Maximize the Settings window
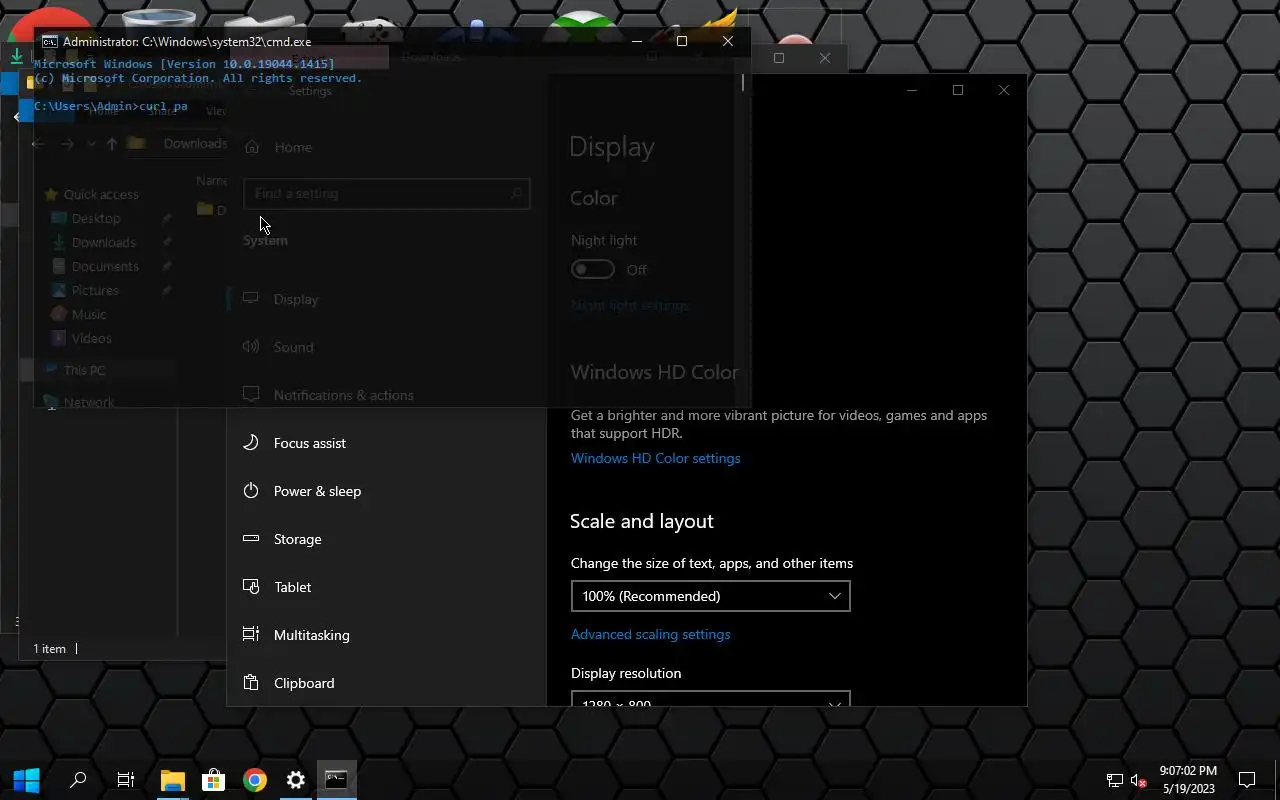Screen dimensions: 1280x800 [957, 90]
